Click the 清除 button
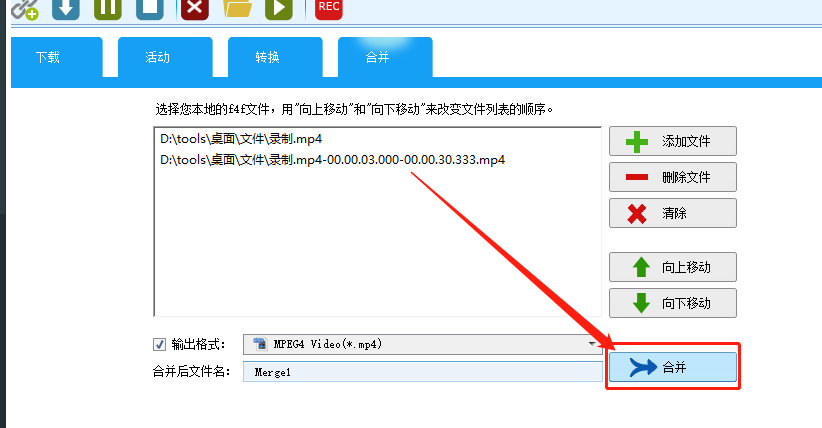822x428 pixels. coord(673,213)
